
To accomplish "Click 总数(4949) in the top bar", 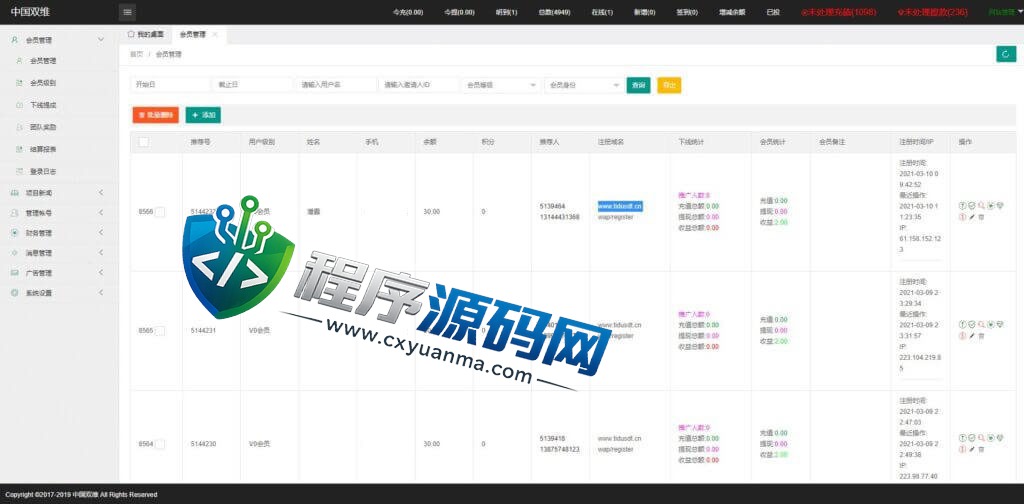I will [554, 12].
